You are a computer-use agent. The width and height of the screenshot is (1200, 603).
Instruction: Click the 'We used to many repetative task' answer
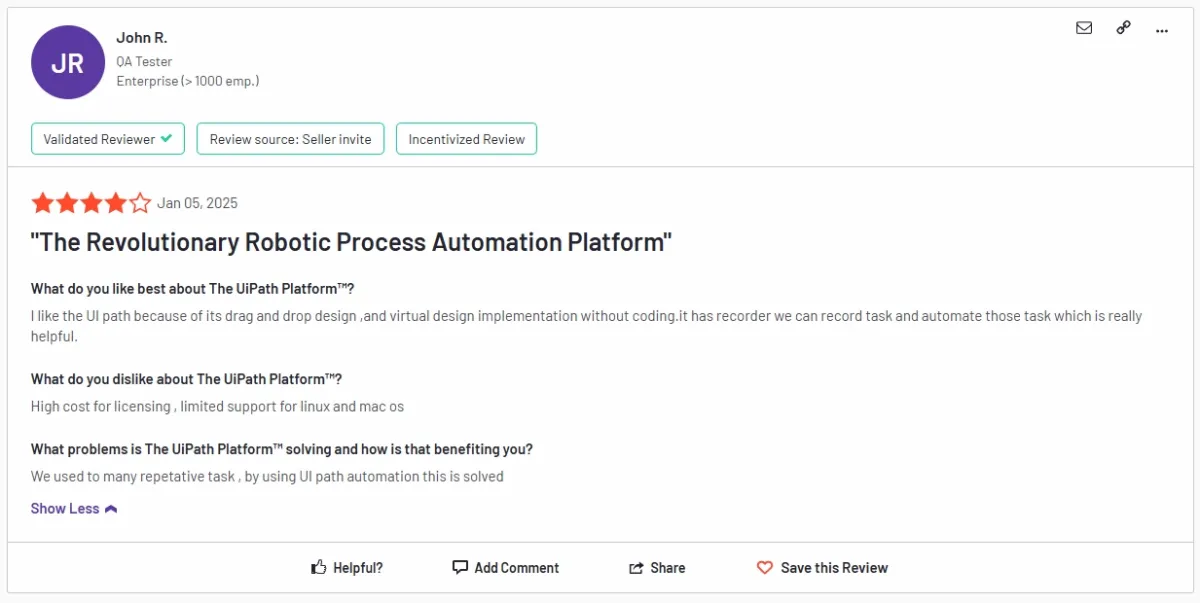[x=267, y=476]
